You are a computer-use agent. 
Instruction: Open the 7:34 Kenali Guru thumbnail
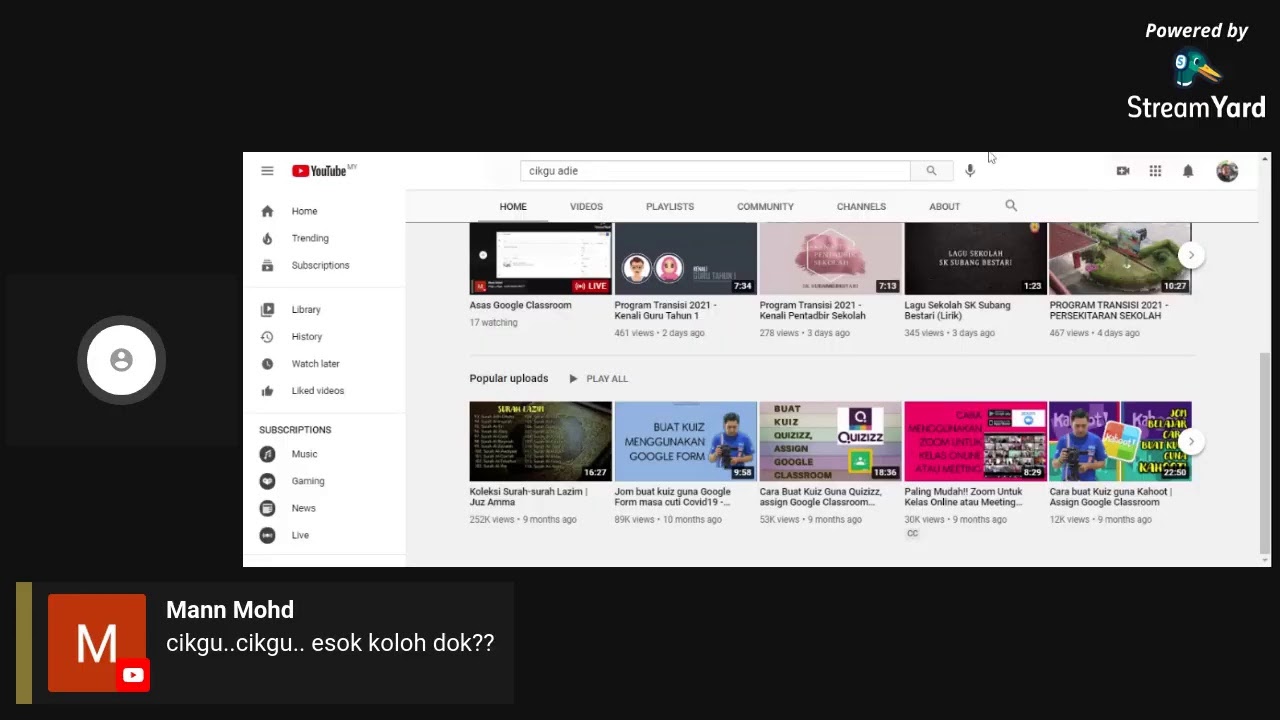686,258
